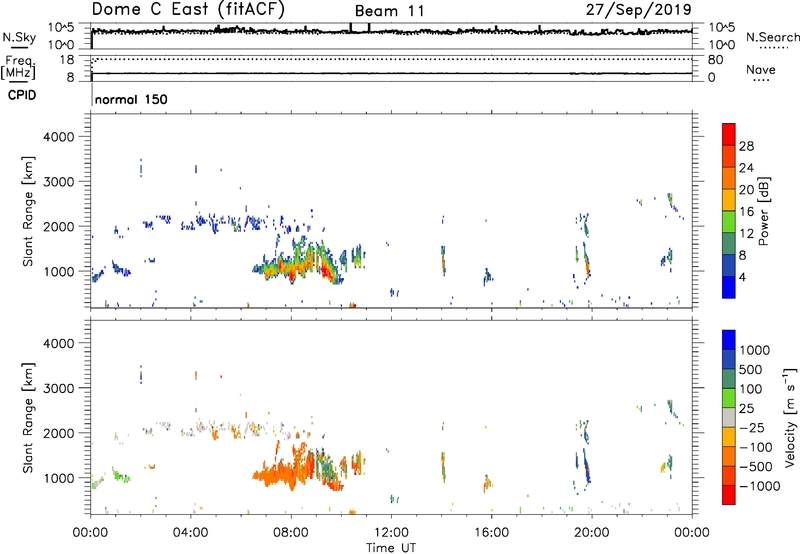Click the '-100' velocity colorbar label
The width and height of the screenshot is (800, 554).
756,447
